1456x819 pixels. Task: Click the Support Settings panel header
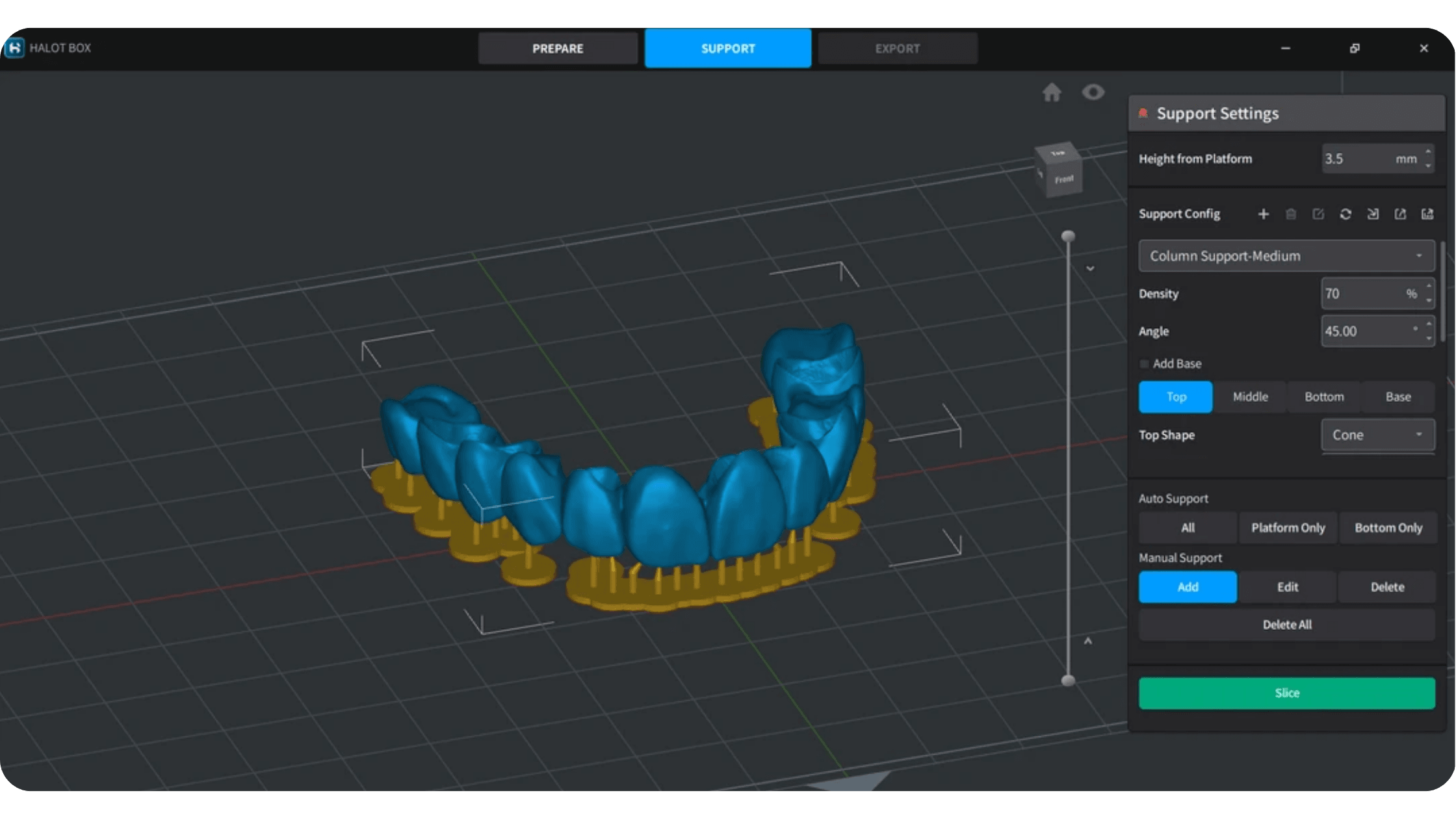(x=1286, y=113)
